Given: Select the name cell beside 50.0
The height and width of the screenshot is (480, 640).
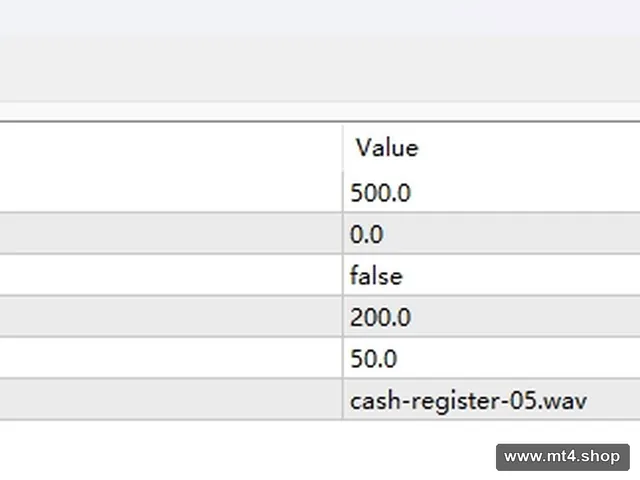Looking at the screenshot, I should click(x=171, y=358).
